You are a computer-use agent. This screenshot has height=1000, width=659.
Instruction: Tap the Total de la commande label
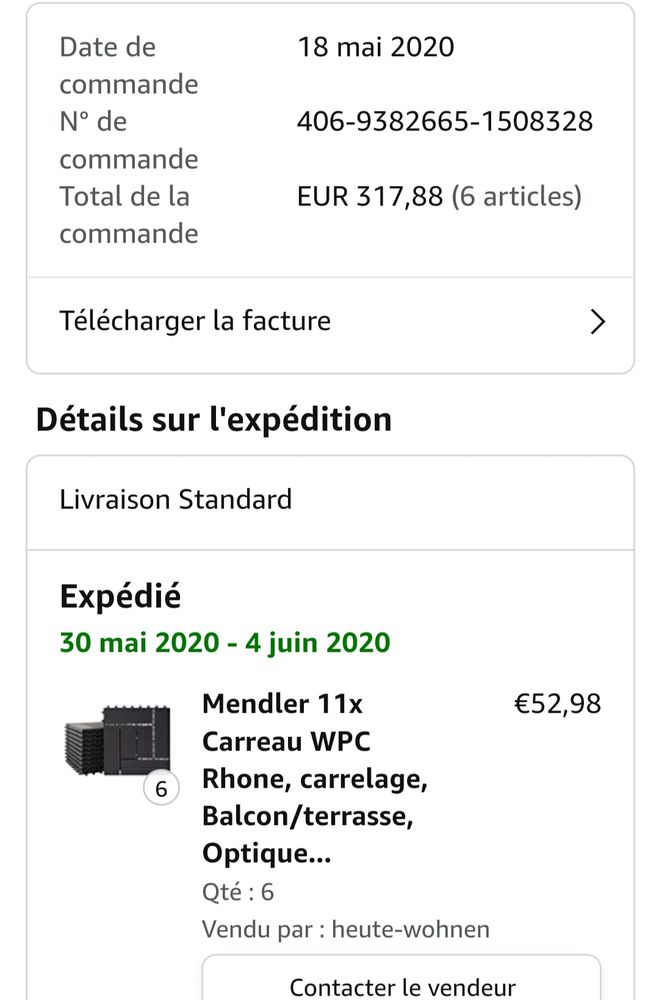coord(128,214)
